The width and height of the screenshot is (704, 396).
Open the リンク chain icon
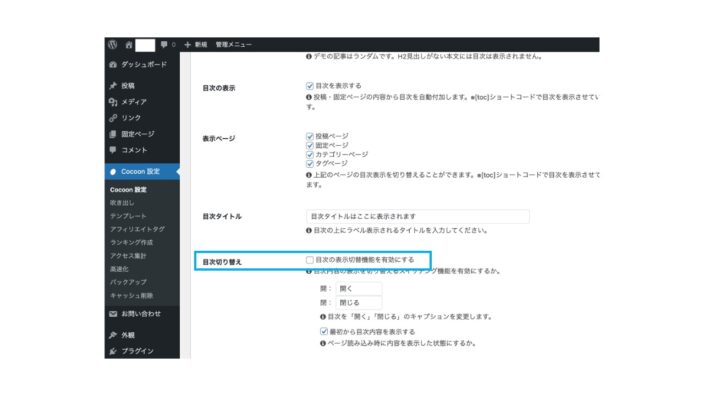[x=113, y=118]
